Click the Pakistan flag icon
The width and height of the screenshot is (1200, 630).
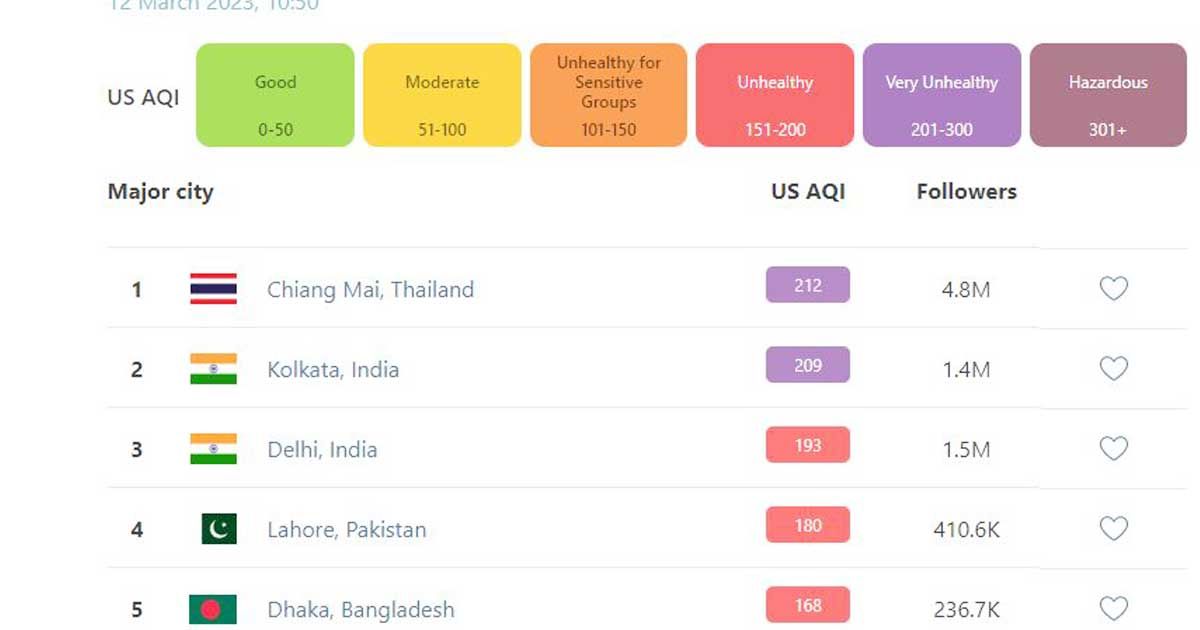point(219,529)
